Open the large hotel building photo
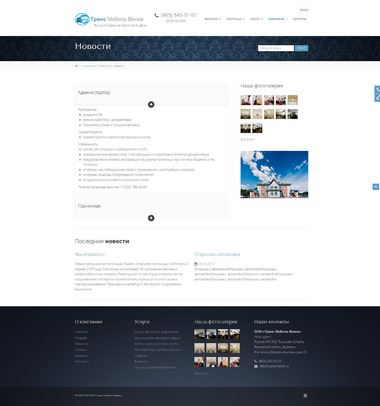This screenshot has height=406, width=380. coord(274,174)
